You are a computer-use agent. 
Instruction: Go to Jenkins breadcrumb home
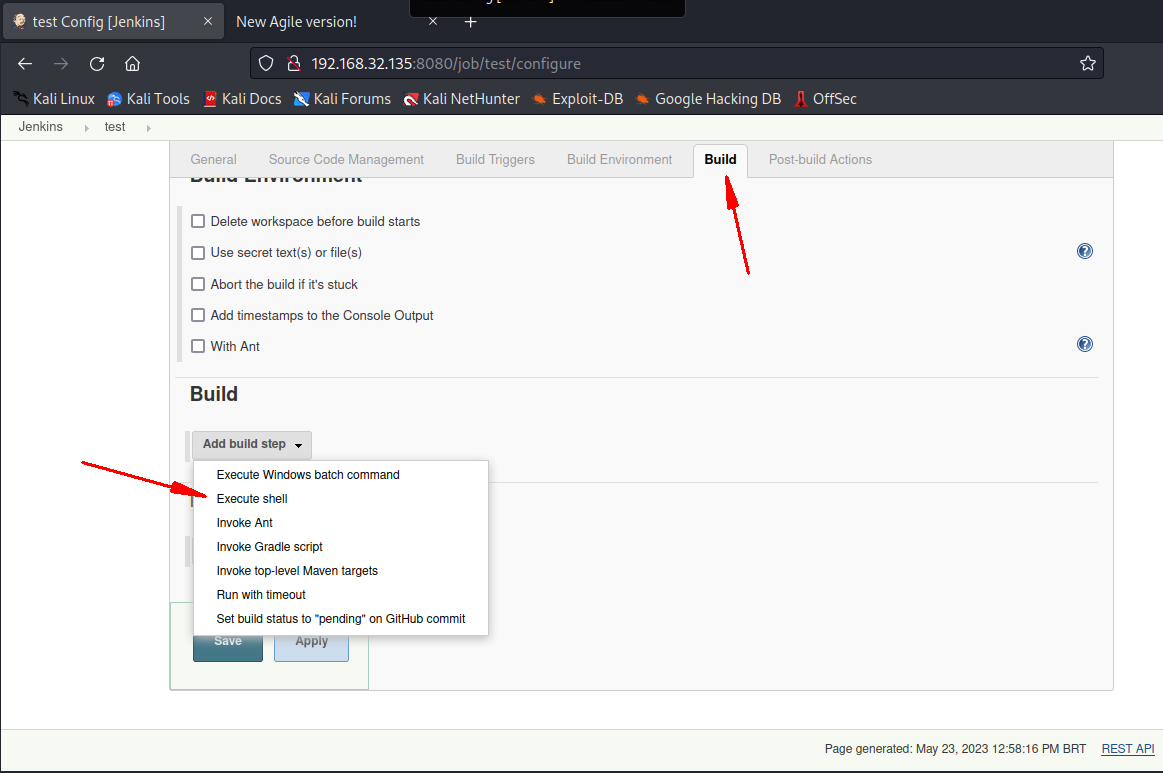point(41,127)
